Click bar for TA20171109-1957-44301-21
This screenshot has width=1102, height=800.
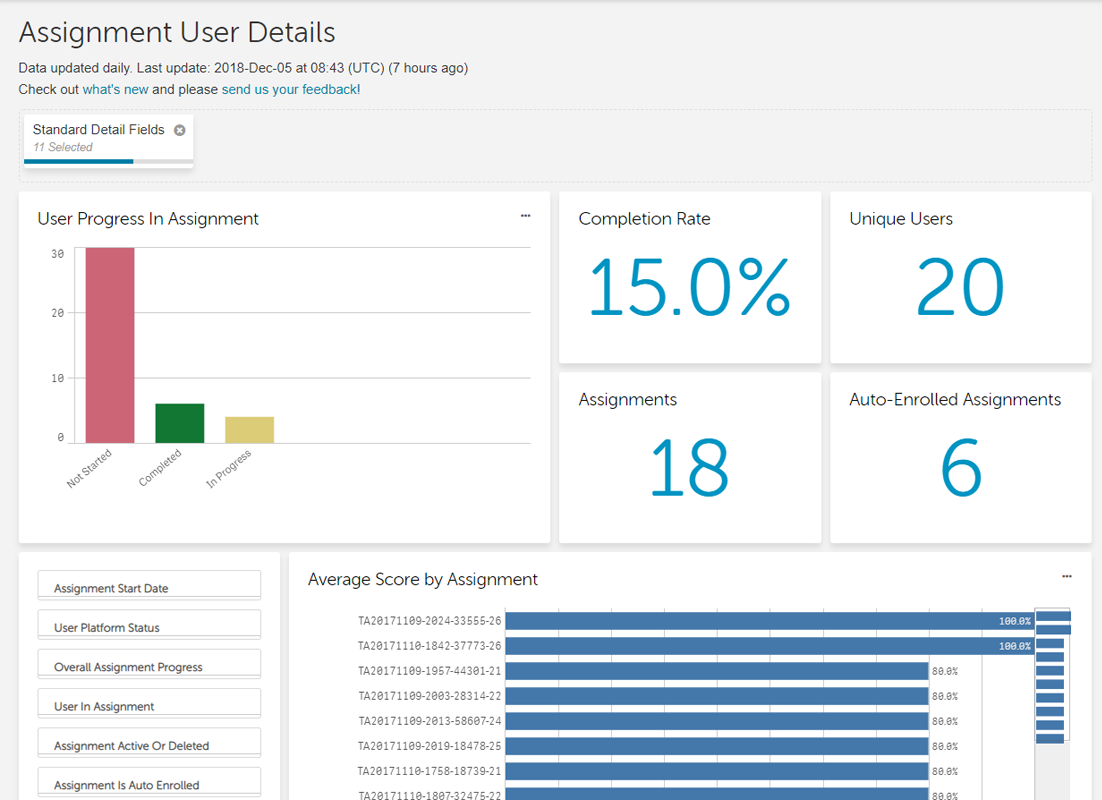[x=717, y=671]
